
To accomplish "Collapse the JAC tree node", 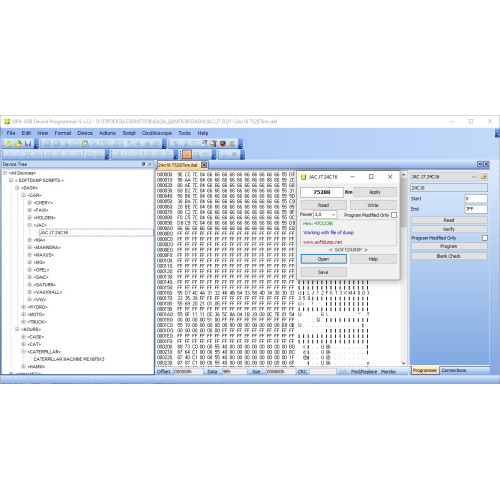I will [x=30, y=225].
